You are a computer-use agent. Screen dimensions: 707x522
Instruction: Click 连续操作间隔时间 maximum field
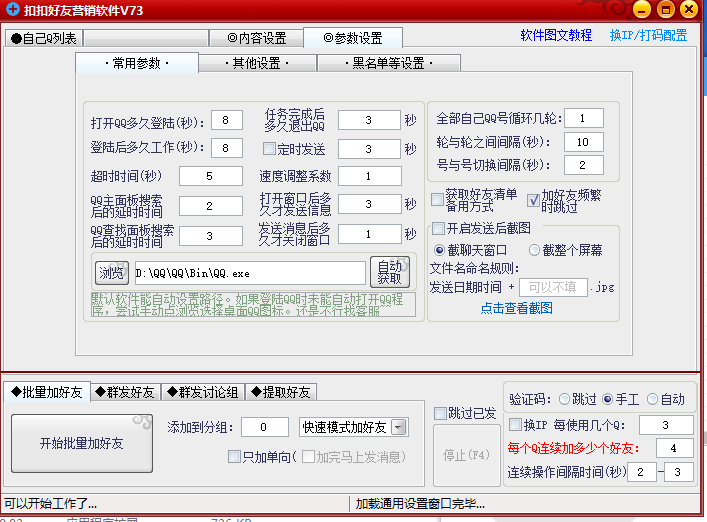pyautogui.click(x=679, y=472)
